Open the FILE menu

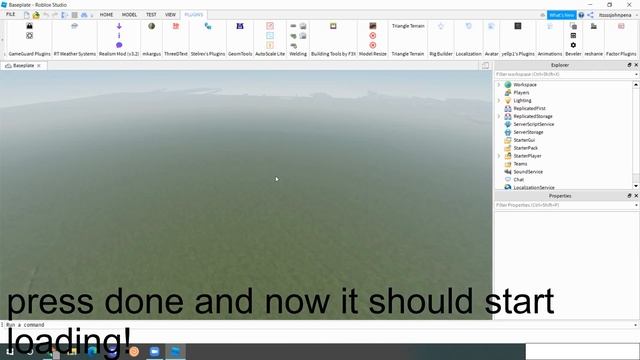click(11, 14)
